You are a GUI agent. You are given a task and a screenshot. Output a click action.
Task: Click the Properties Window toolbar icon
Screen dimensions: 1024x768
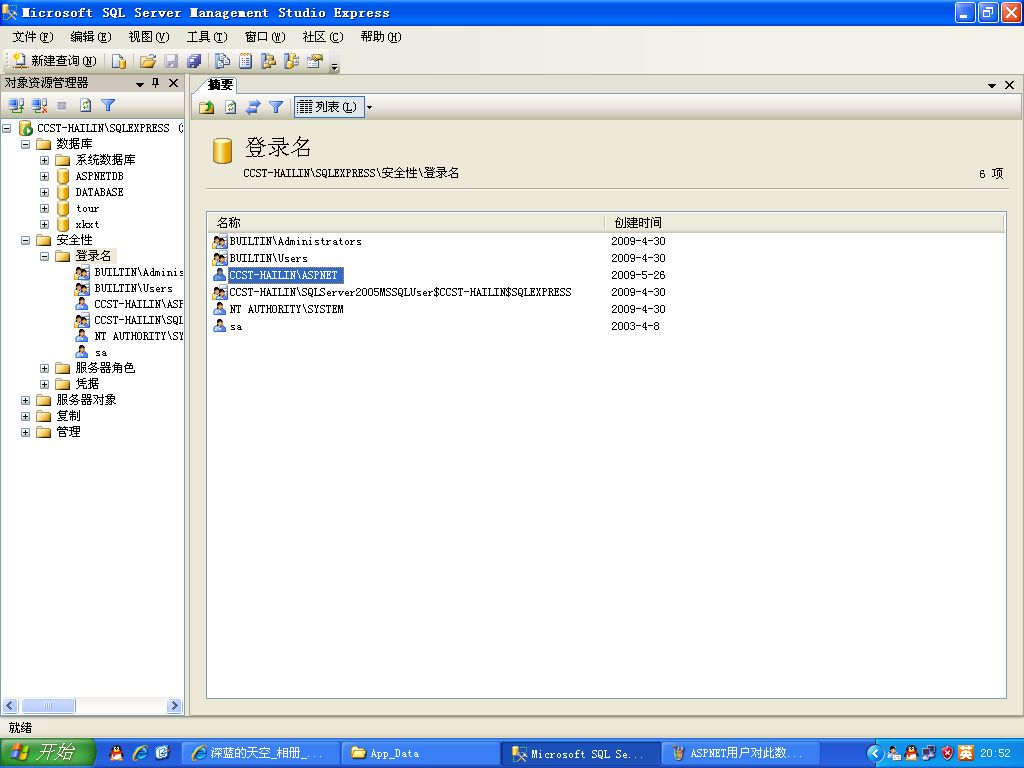pyautogui.click(x=315, y=61)
